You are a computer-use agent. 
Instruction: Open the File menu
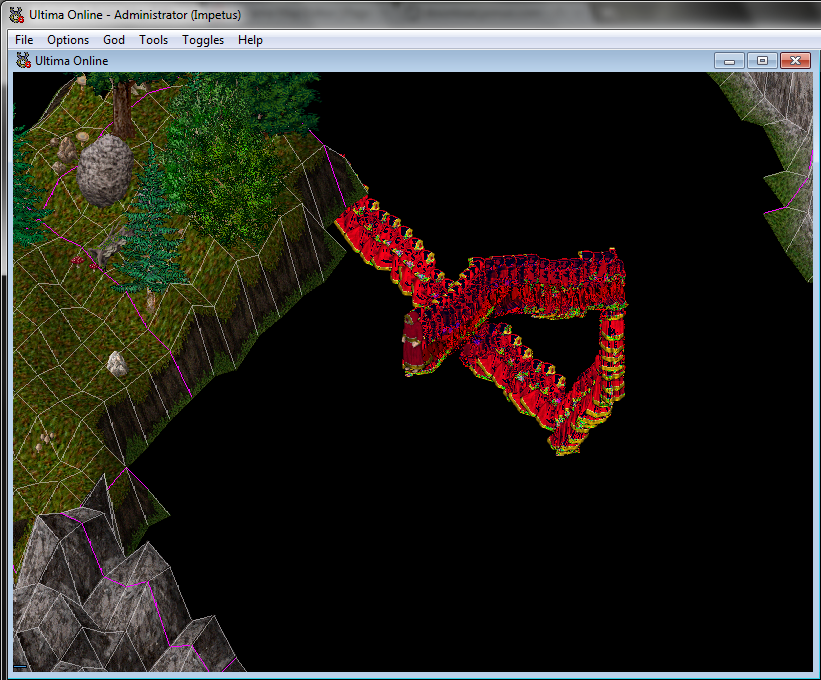(x=24, y=40)
